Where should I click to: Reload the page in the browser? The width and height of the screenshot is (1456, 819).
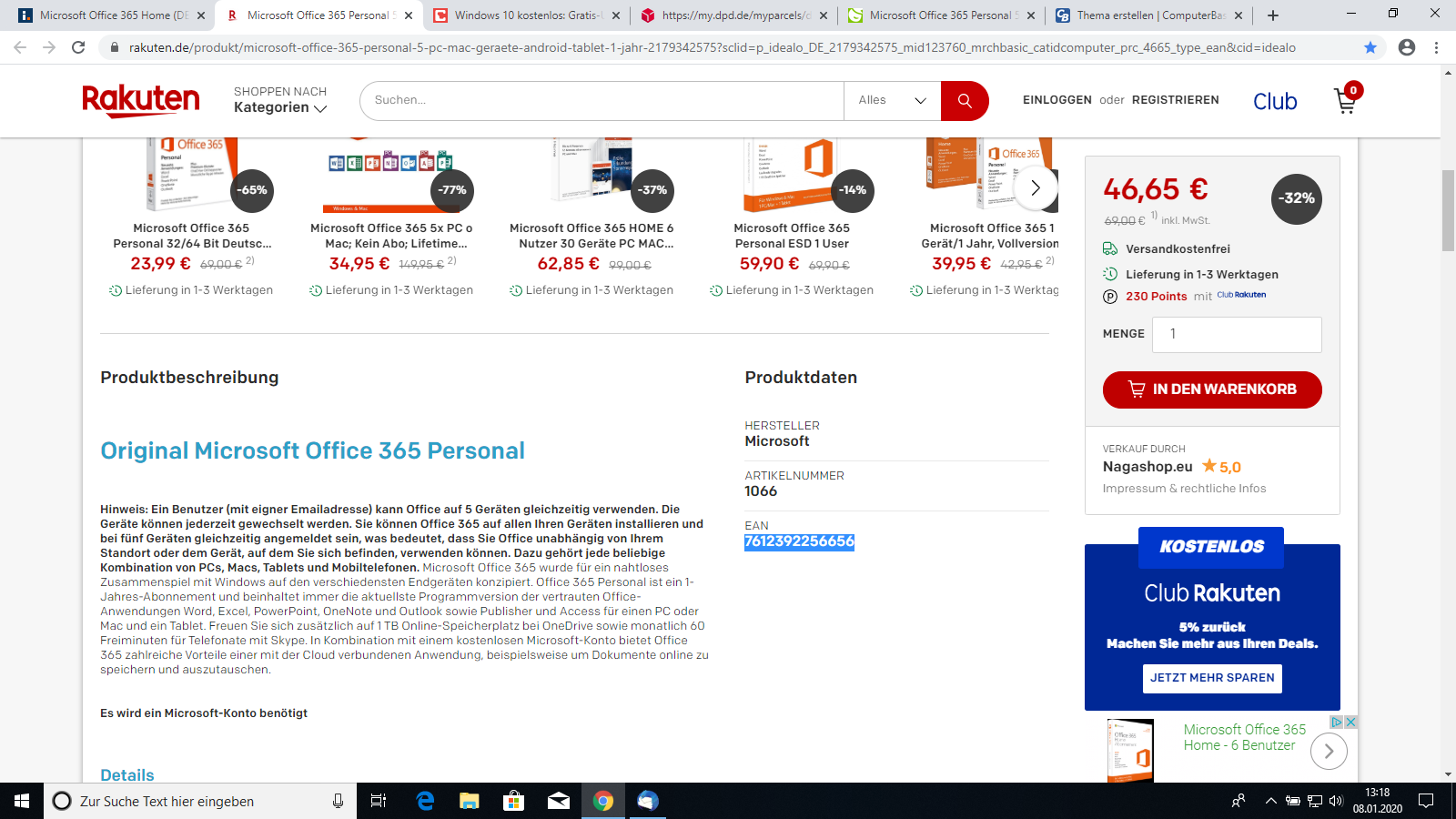(x=78, y=47)
